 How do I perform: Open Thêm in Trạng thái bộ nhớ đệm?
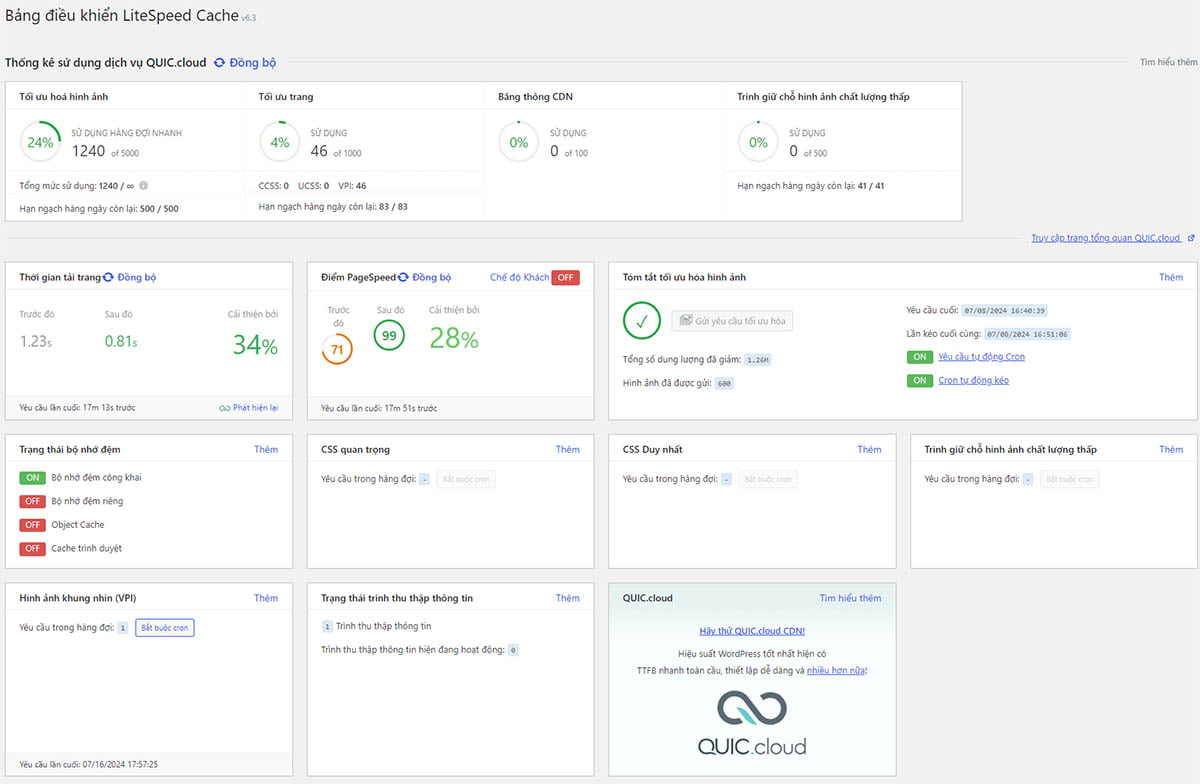click(266, 449)
